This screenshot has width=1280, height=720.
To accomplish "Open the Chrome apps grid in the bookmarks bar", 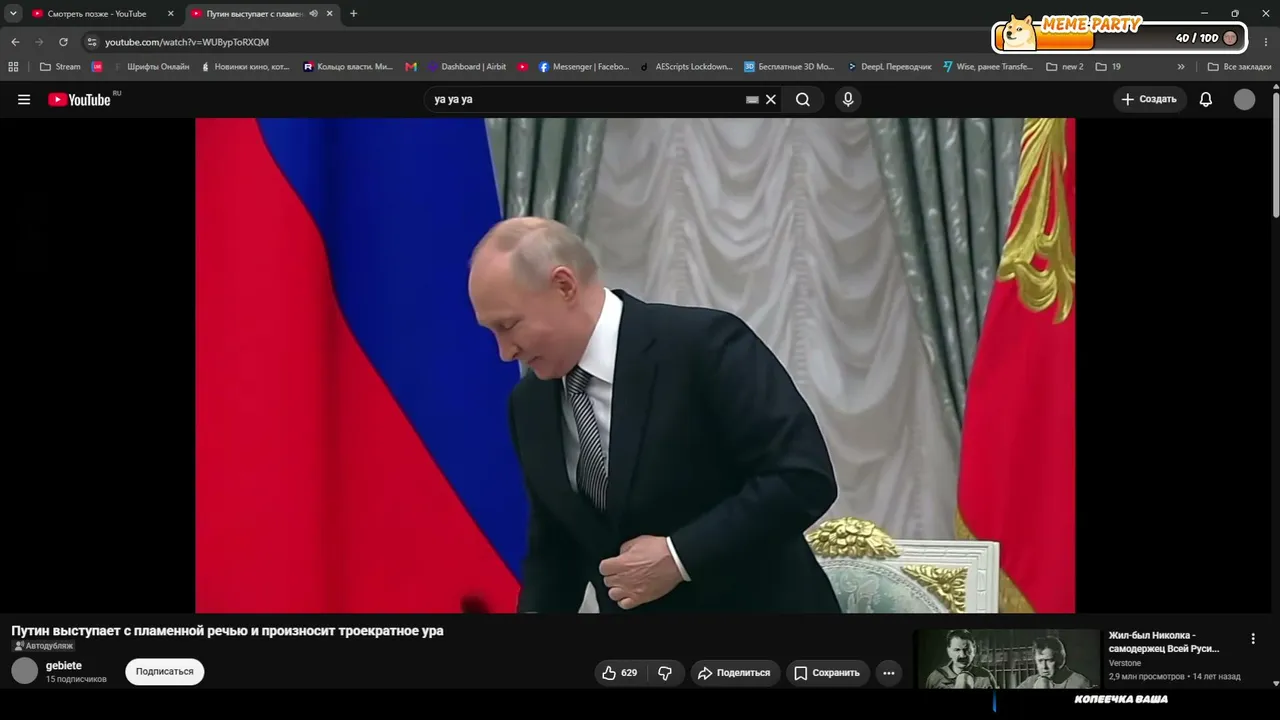I will pos(13,67).
